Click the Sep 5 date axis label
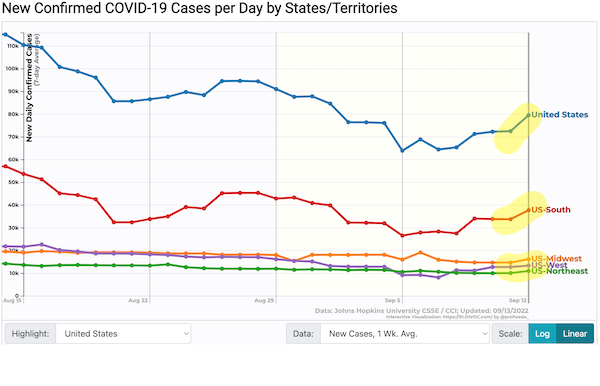Viewport: 600px width, 386px height. coord(393,300)
